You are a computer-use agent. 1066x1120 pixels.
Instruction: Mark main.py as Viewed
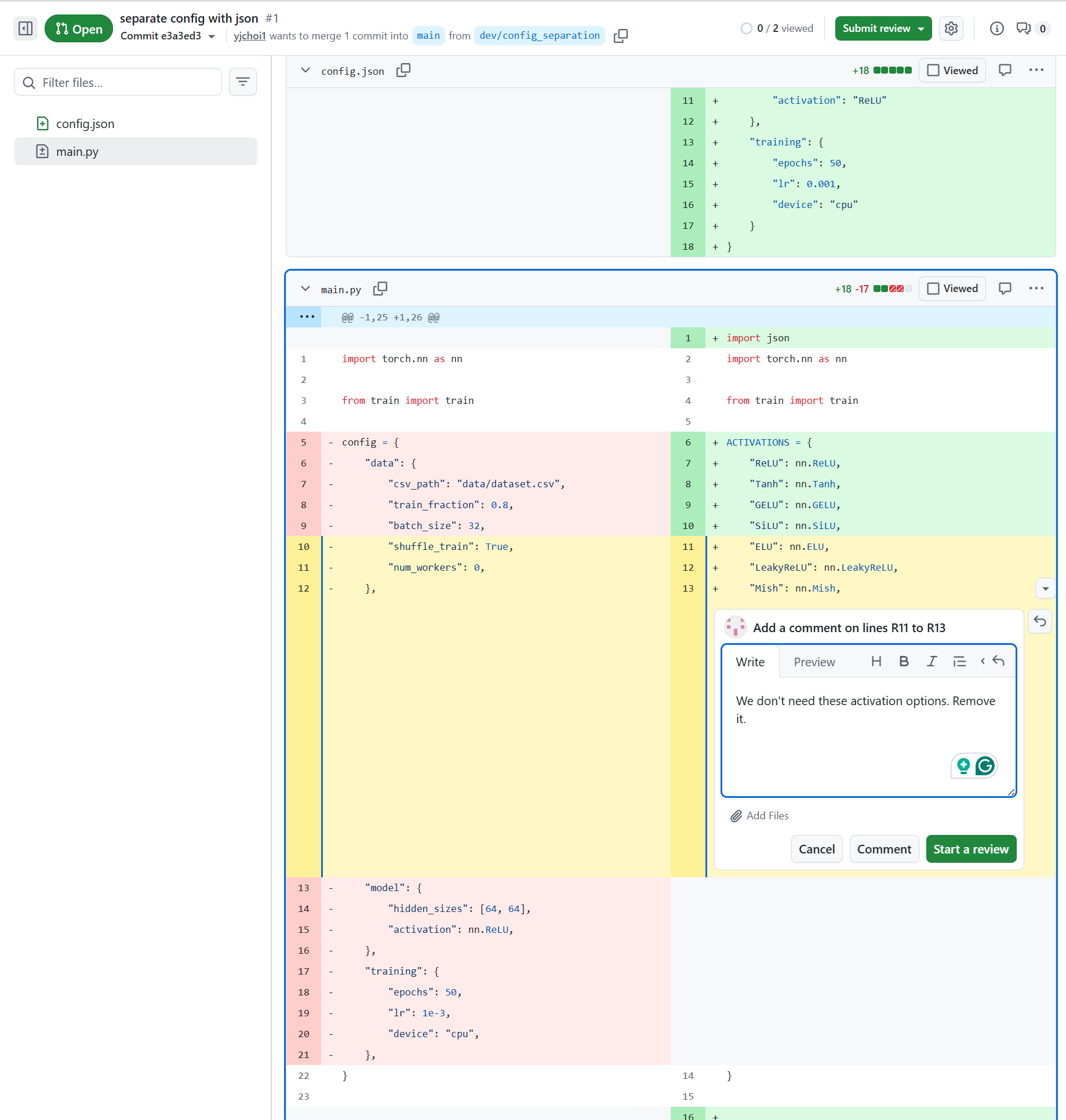(952, 289)
